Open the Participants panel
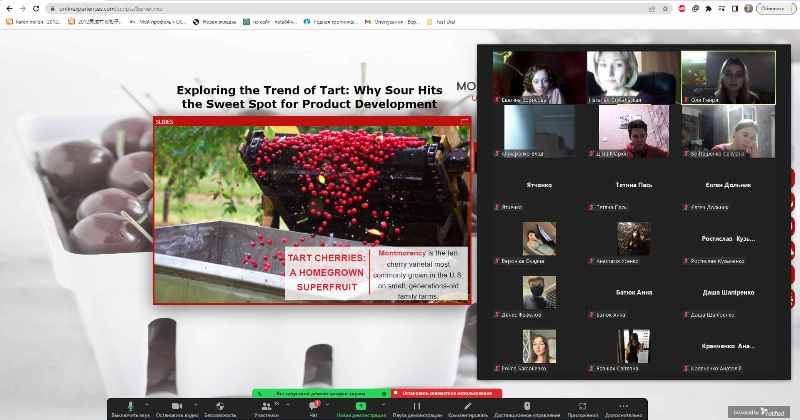Viewport: 800px width, 420px height. point(266,409)
